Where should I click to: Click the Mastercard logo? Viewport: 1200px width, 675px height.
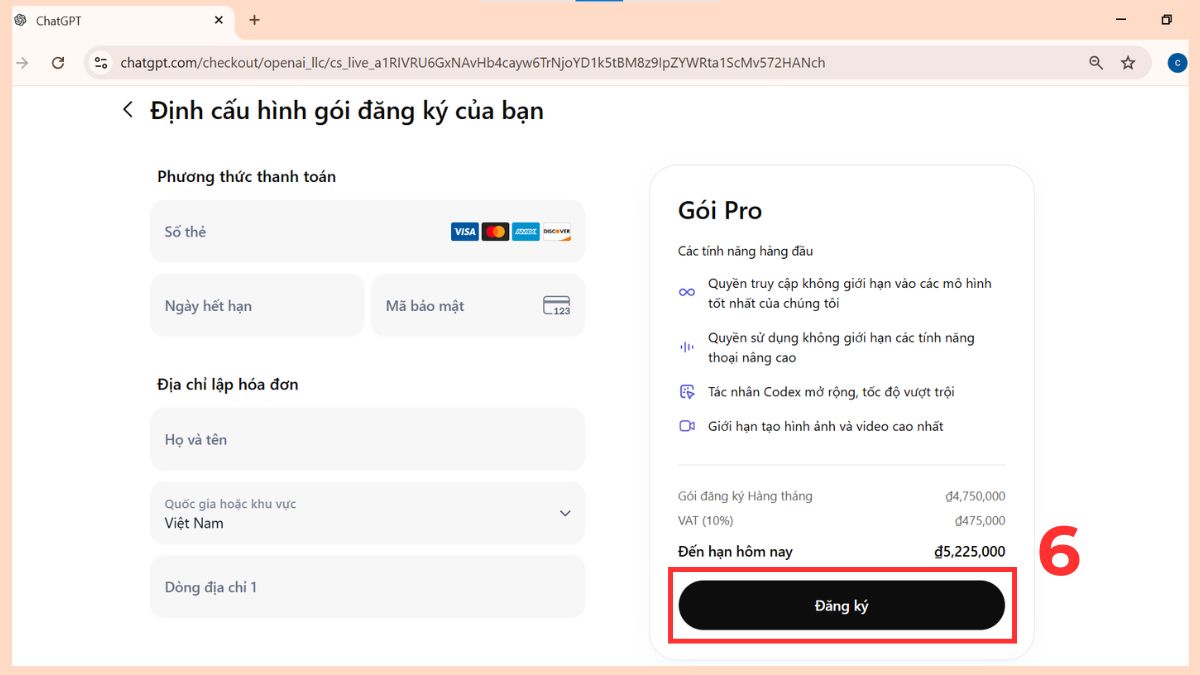[x=497, y=231]
